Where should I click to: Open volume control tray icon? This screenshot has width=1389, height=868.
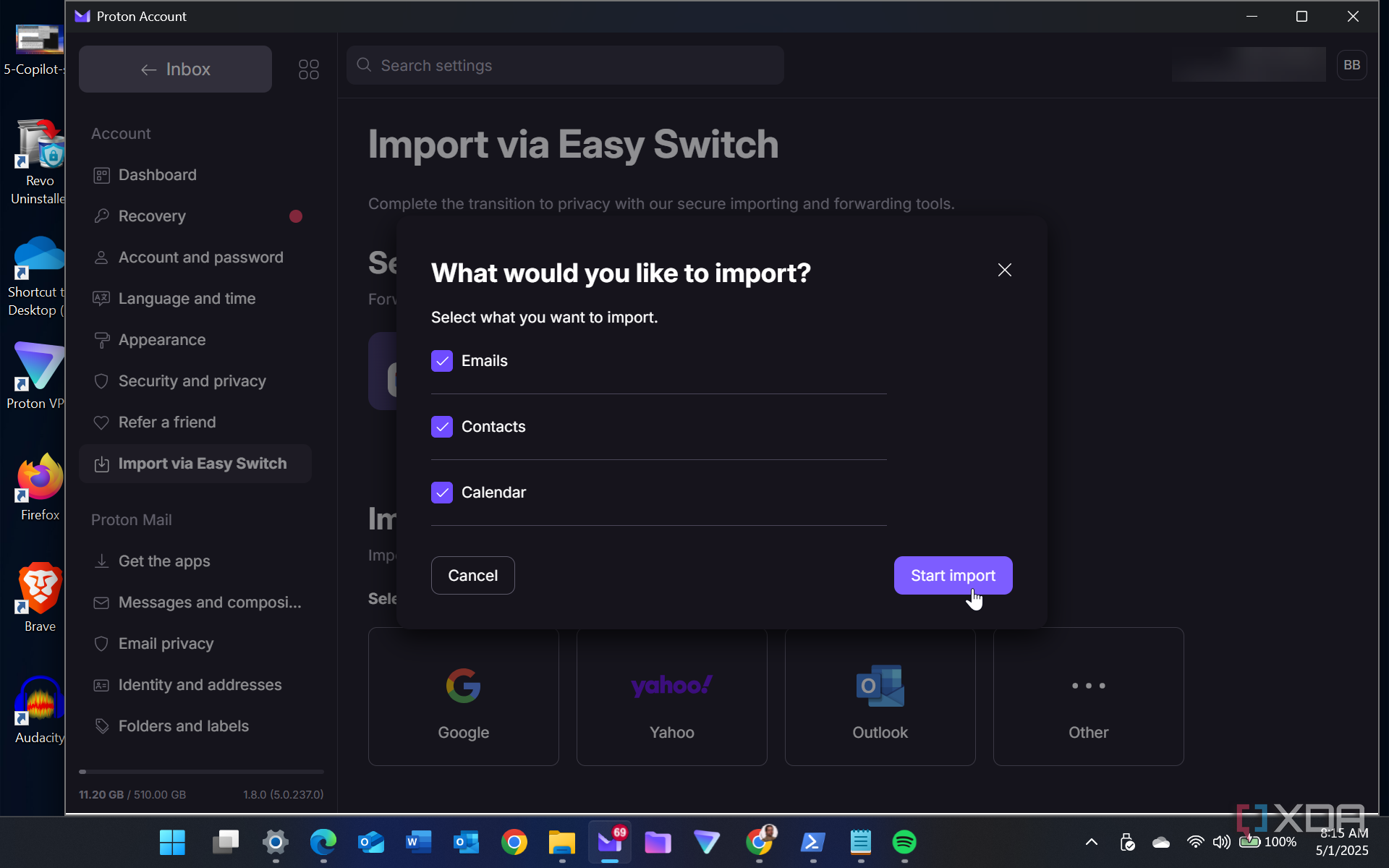tap(1222, 842)
